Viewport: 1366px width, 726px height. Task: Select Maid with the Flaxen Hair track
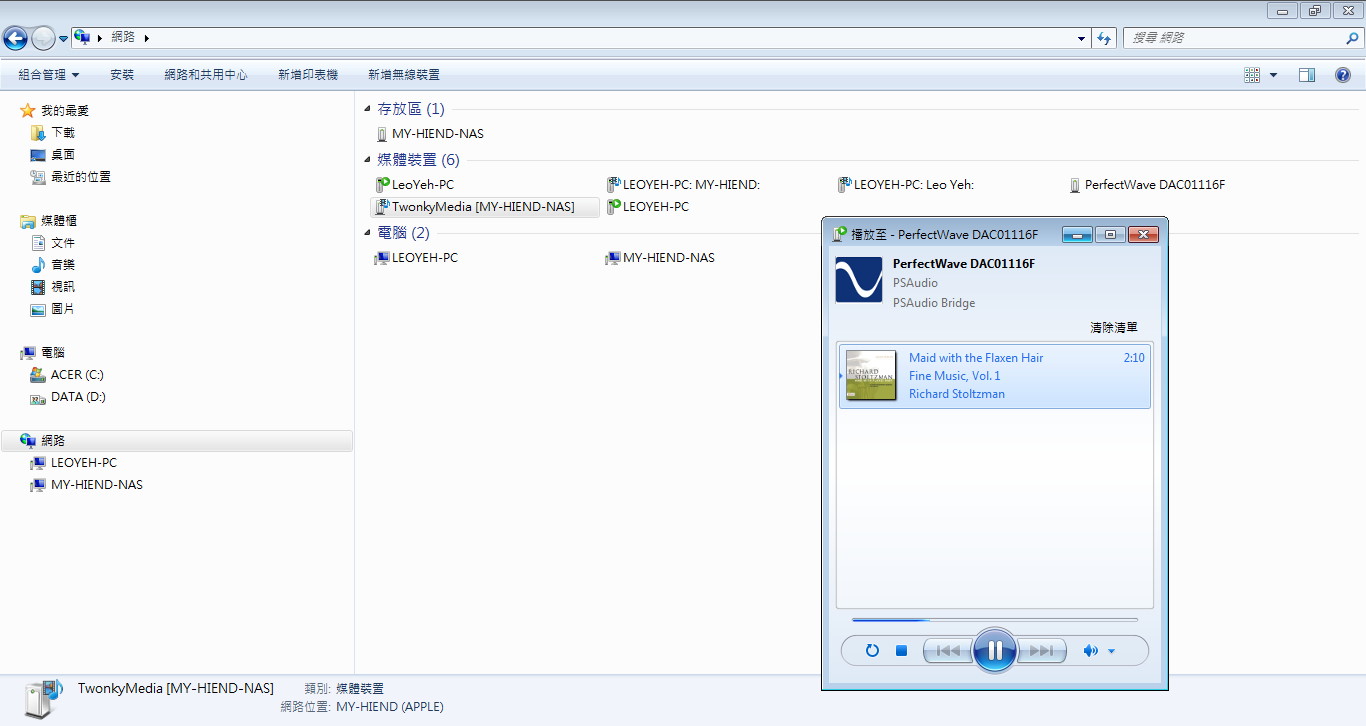[x=995, y=376]
